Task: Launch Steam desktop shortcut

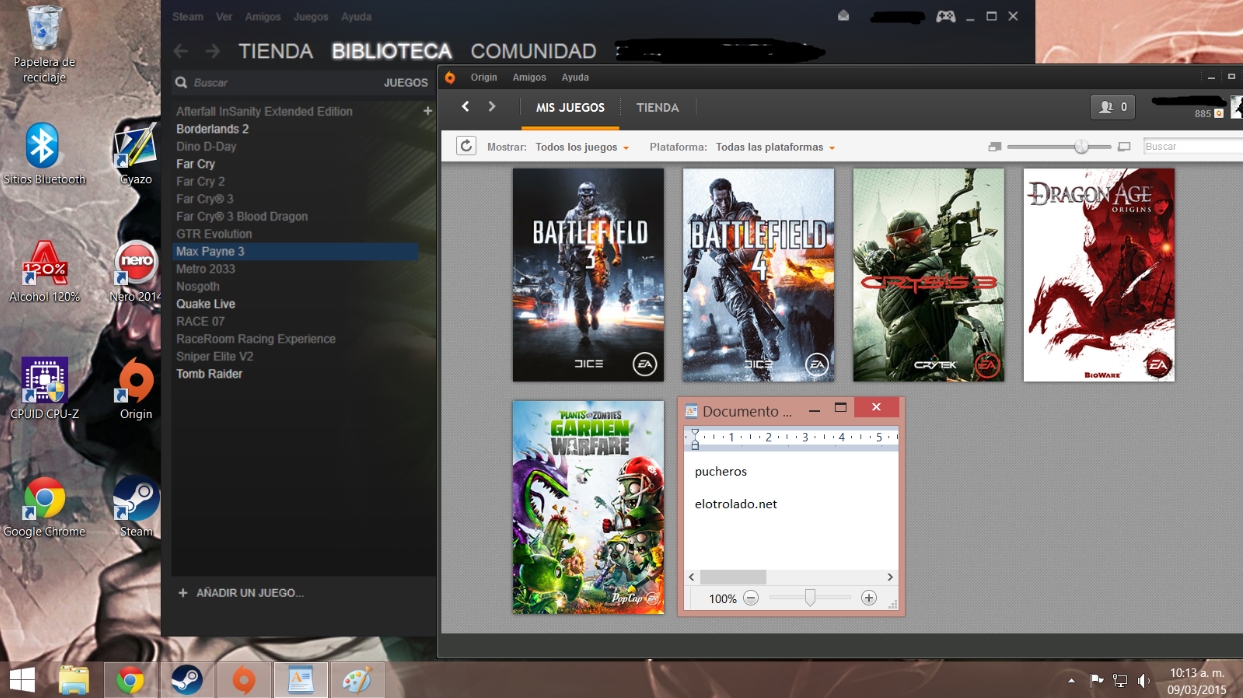Action: click(135, 506)
